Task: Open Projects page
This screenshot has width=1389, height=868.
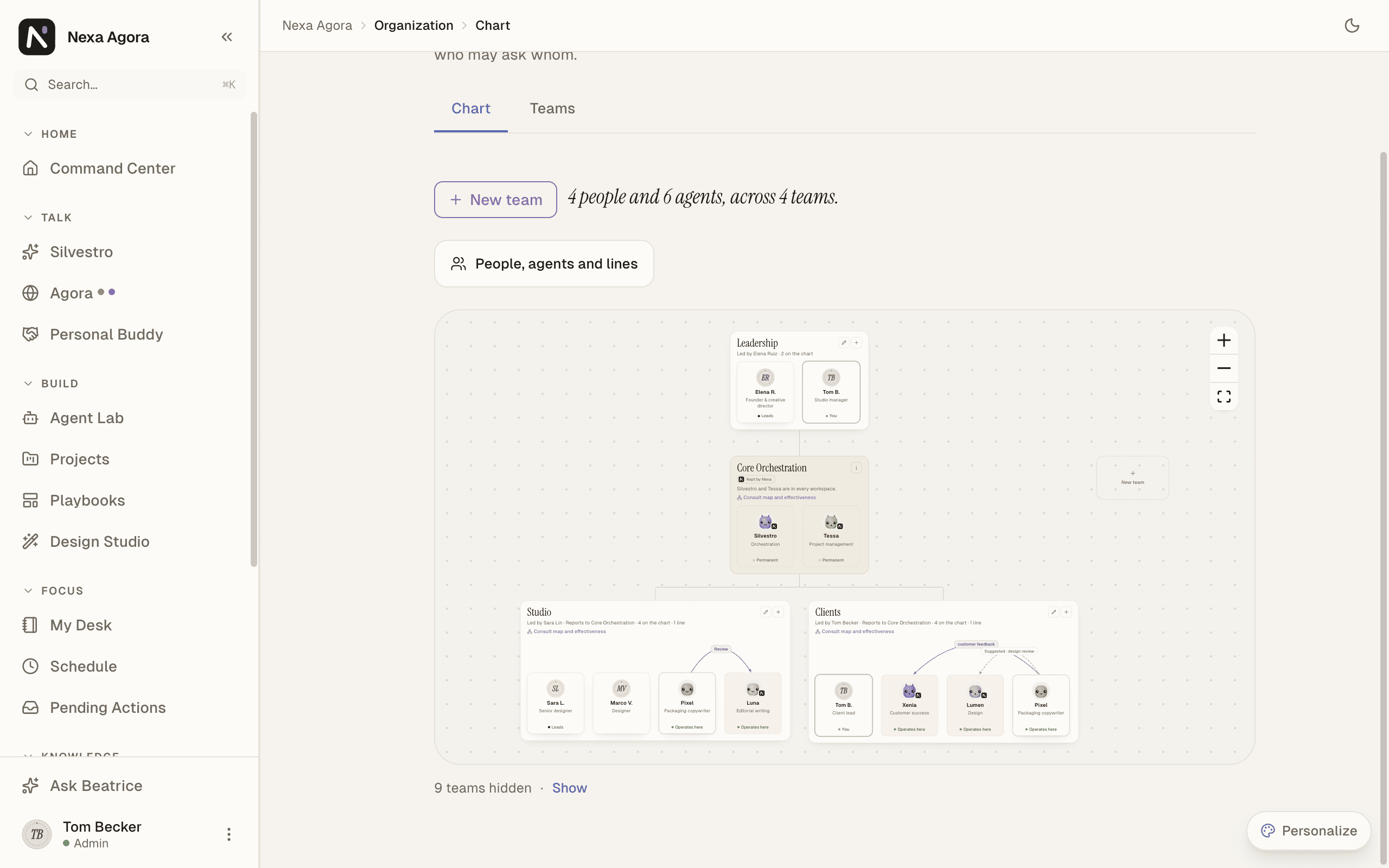Action: coord(130,459)
